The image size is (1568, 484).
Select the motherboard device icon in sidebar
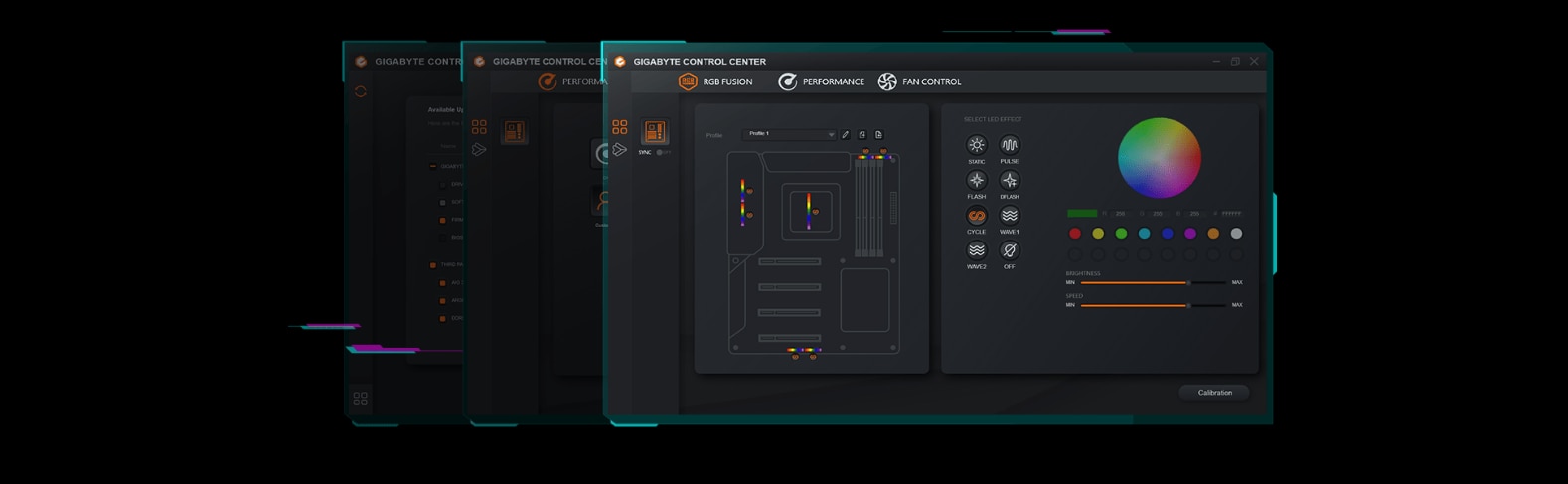click(x=654, y=131)
